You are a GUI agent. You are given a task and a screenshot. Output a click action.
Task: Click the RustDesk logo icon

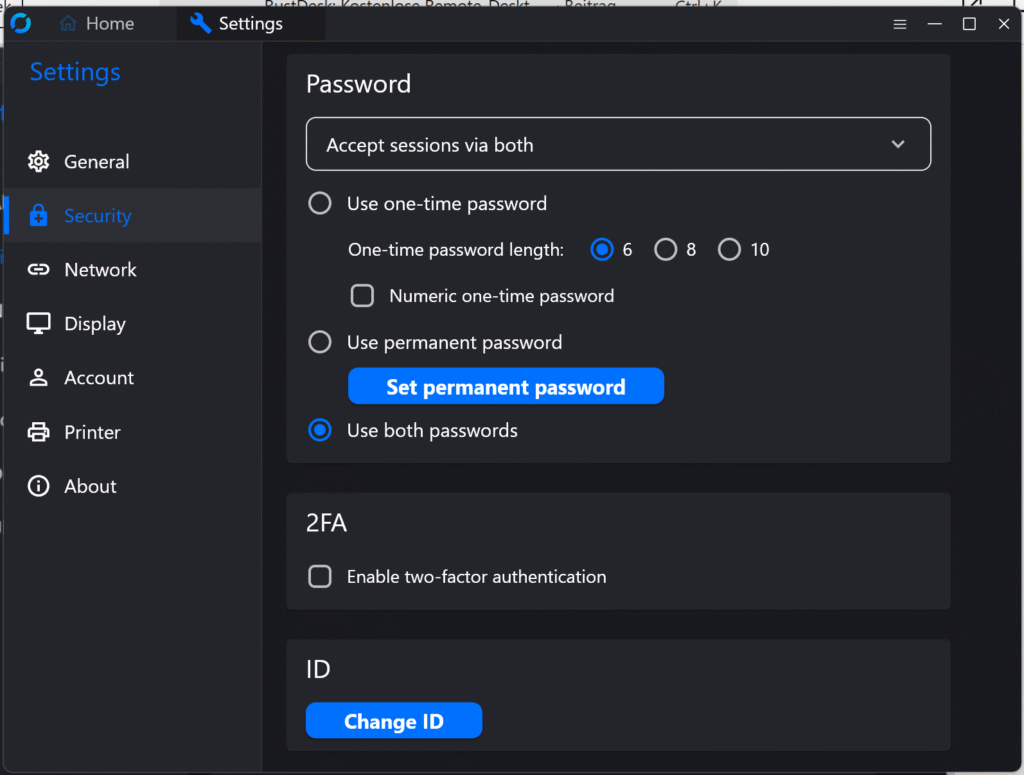[20, 23]
